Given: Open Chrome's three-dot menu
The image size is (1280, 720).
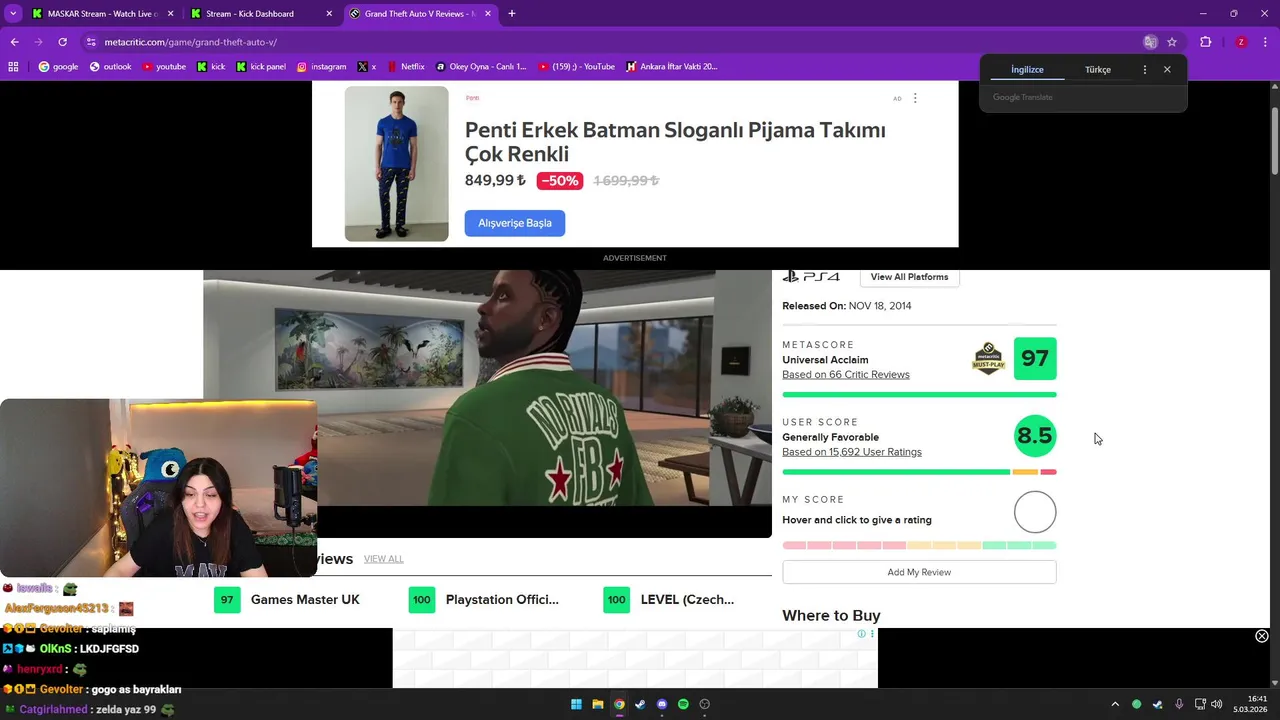Looking at the screenshot, I should [1265, 42].
